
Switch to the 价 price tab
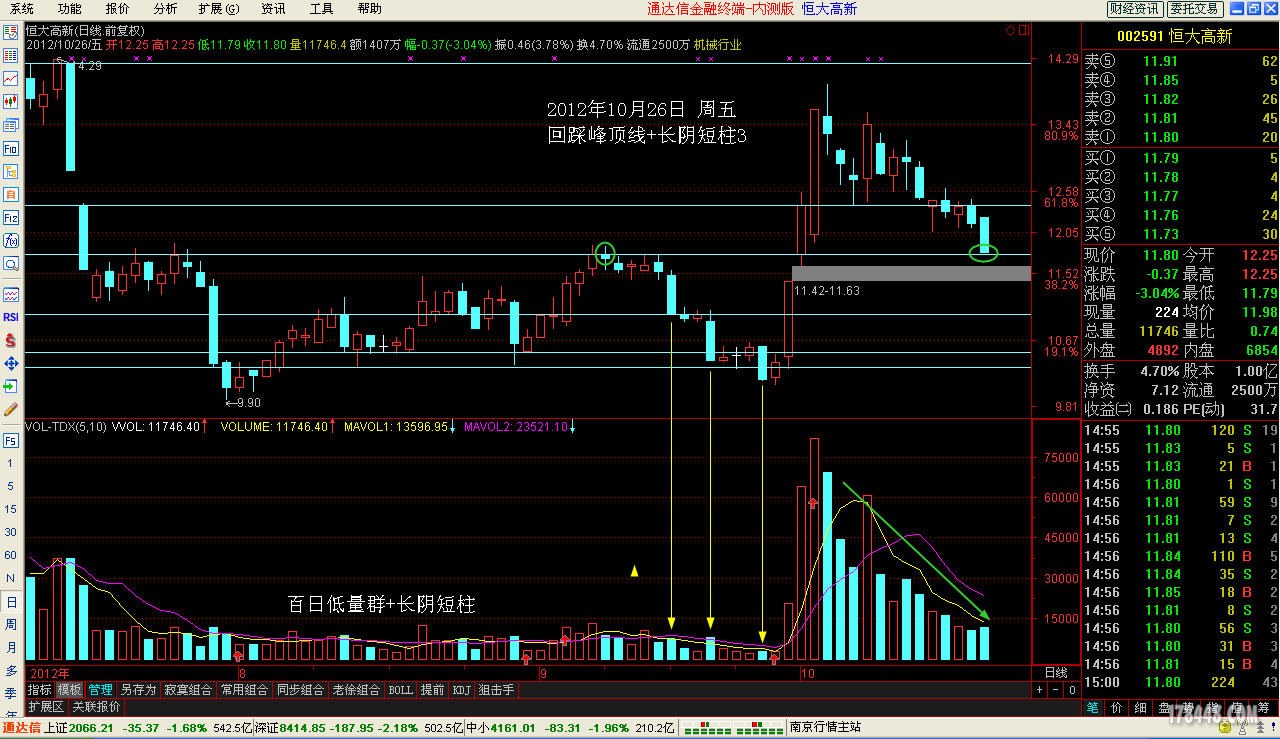[1117, 707]
